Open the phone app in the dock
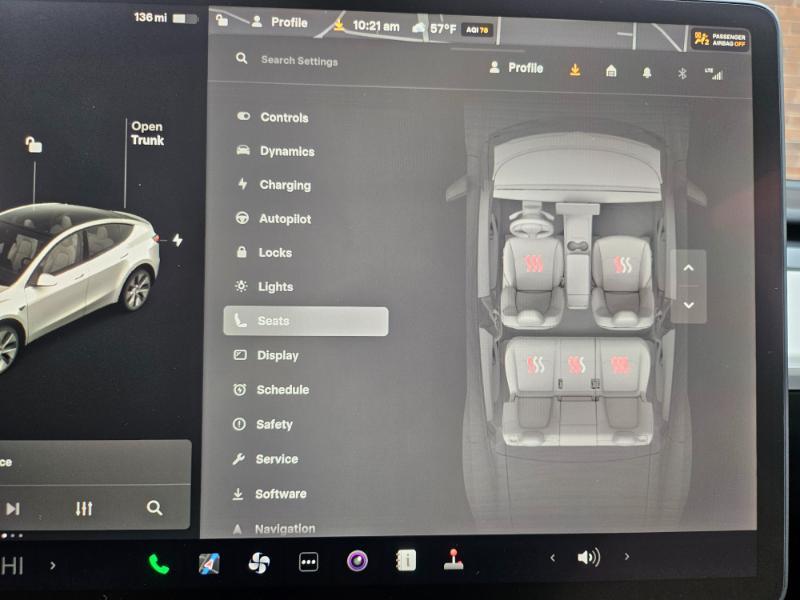The height and width of the screenshot is (600, 800). click(159, 563)
